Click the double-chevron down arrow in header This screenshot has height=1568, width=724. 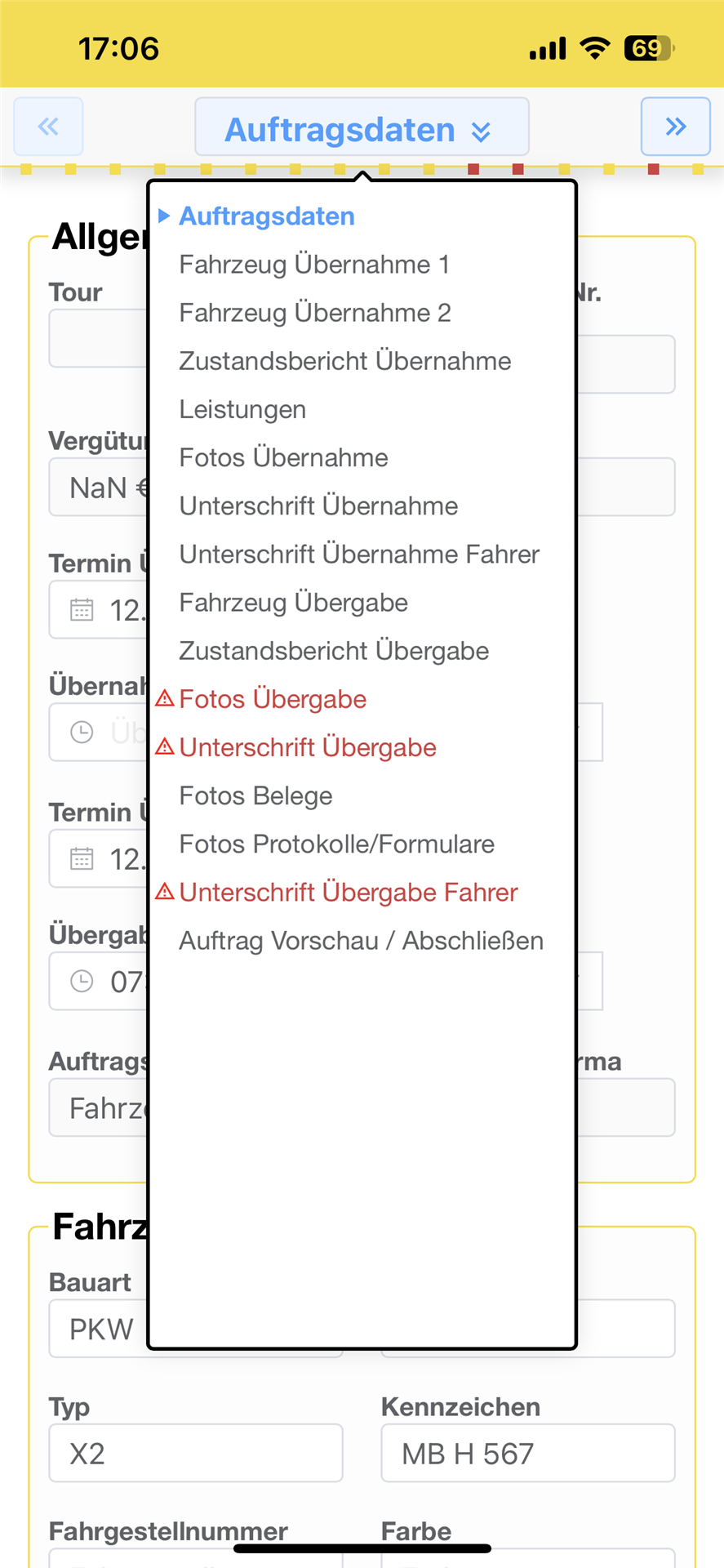(482, 131)
